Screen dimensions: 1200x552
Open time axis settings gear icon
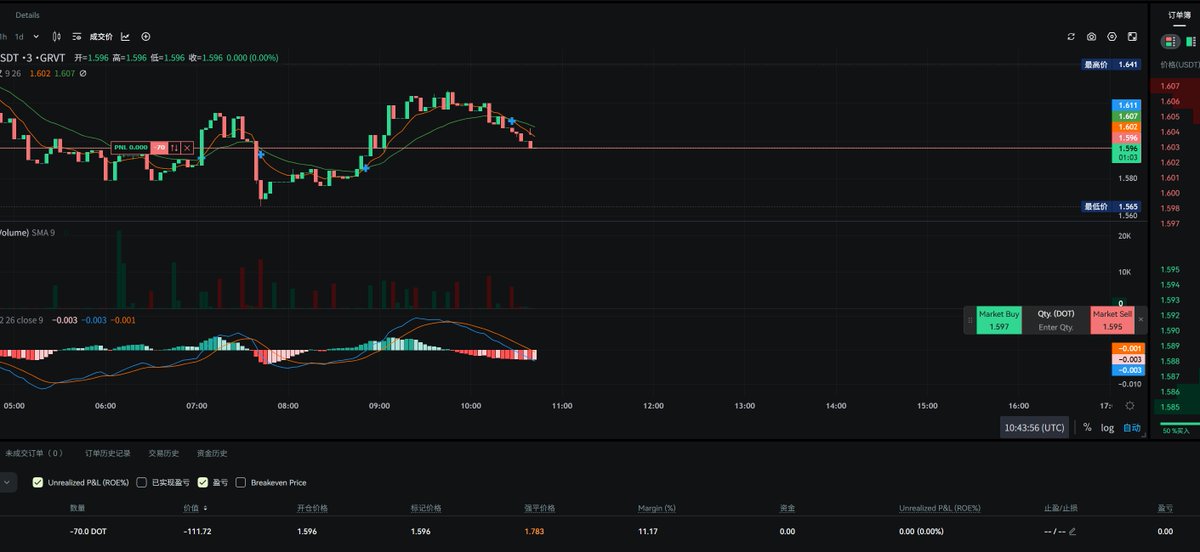[1129, 405]
